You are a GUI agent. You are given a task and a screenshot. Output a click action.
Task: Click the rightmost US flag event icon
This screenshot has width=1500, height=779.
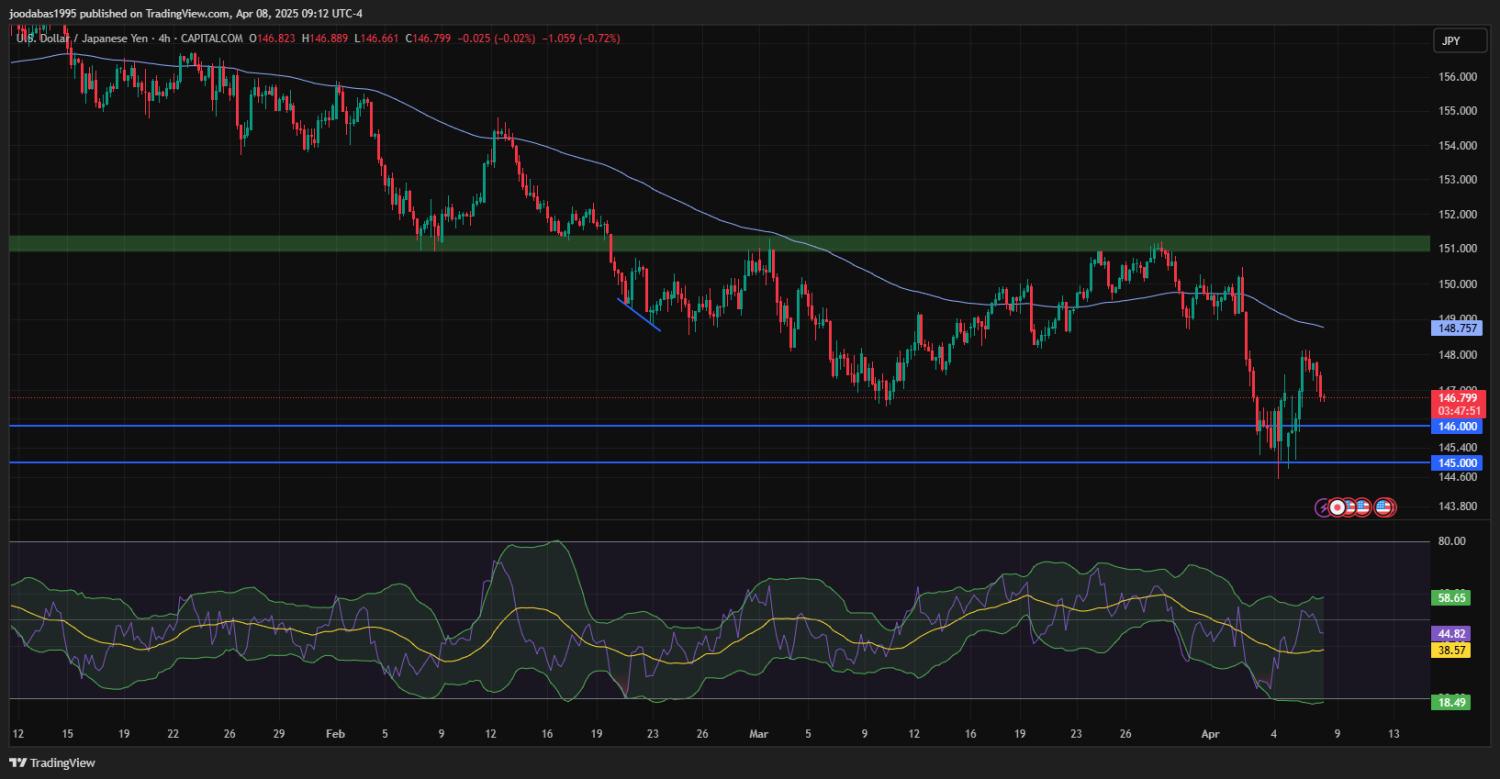(1384, 507)
